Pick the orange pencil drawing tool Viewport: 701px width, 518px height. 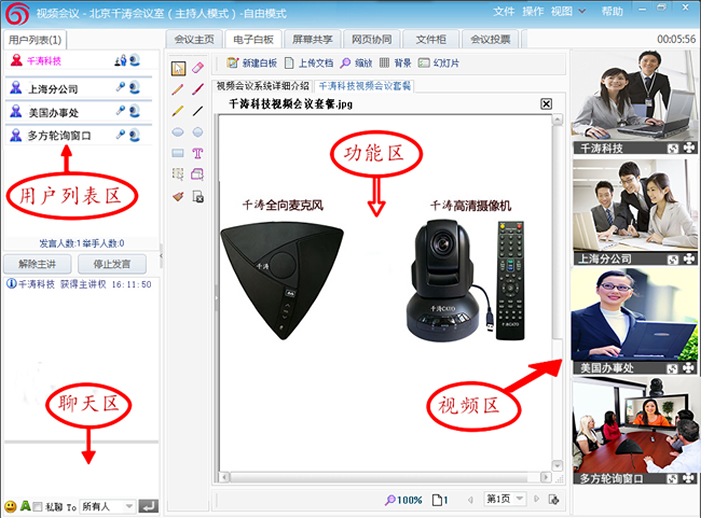tap(177, 90)
